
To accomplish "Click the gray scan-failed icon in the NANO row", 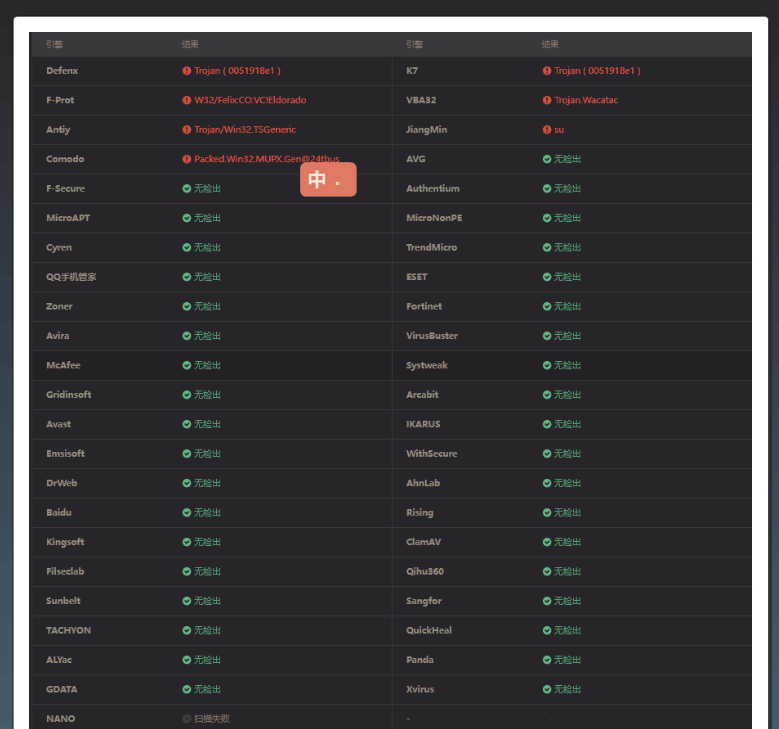I will point(187,719).
